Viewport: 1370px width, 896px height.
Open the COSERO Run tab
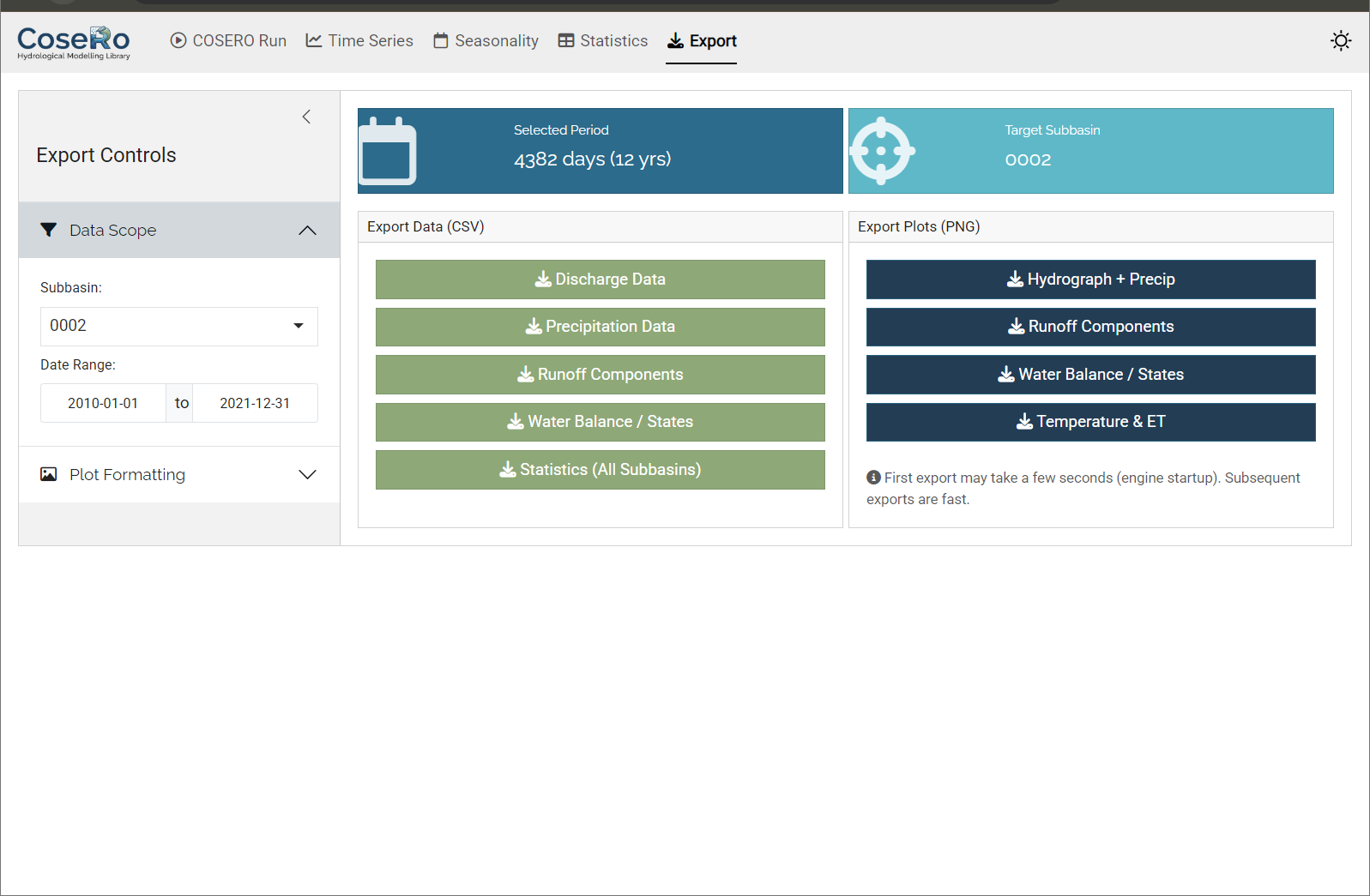228,41
